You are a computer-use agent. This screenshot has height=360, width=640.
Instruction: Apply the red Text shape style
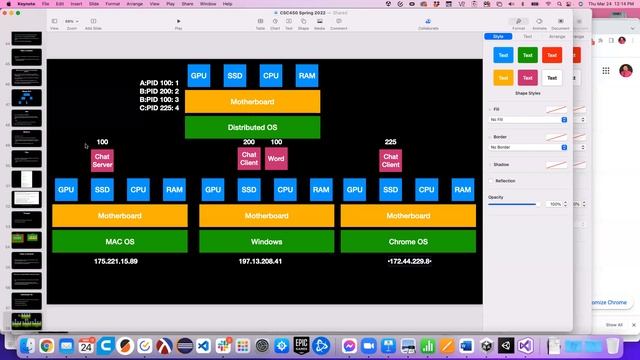552,55
